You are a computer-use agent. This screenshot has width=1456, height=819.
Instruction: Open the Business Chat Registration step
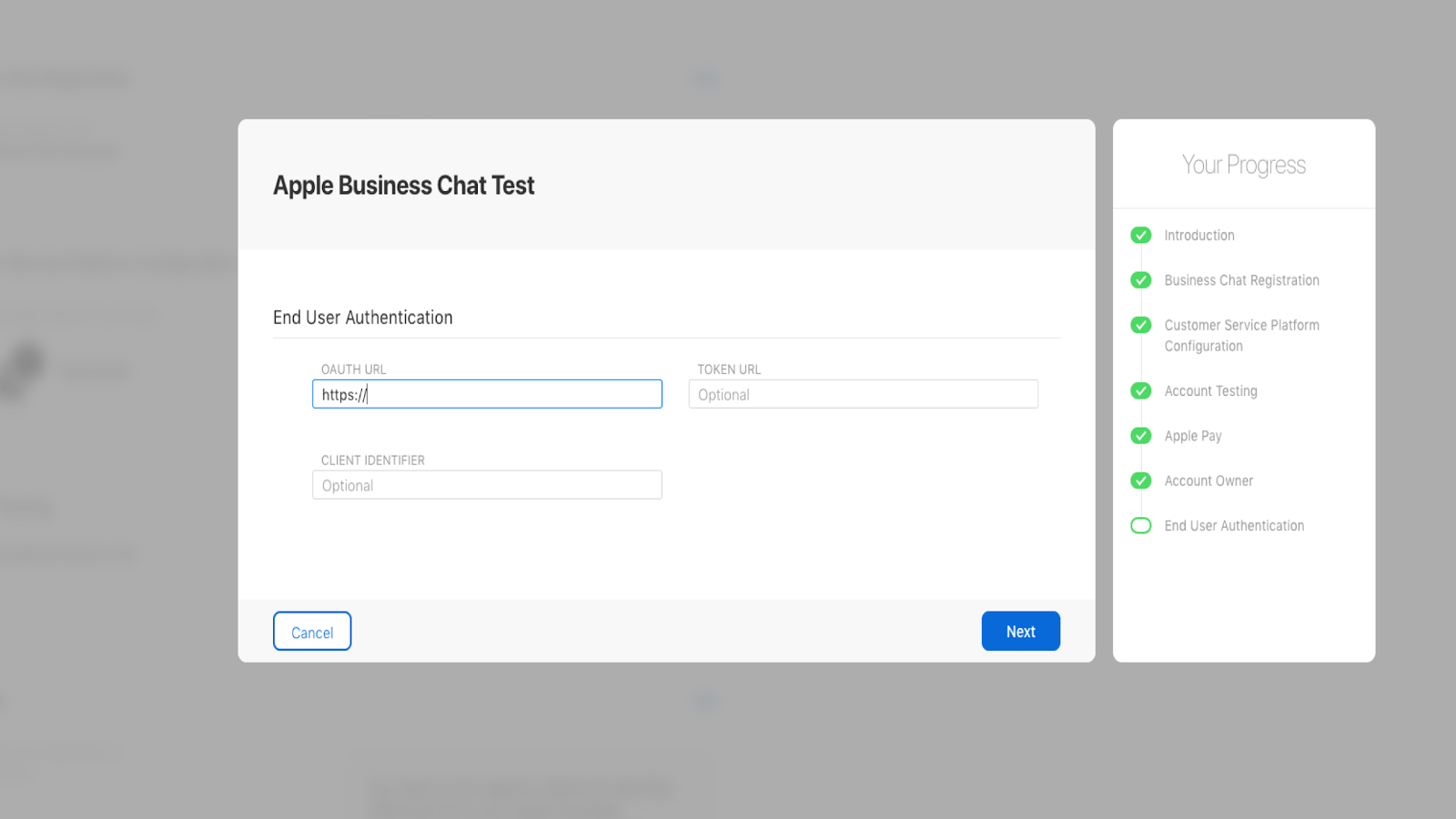(x=1241, y=280)
